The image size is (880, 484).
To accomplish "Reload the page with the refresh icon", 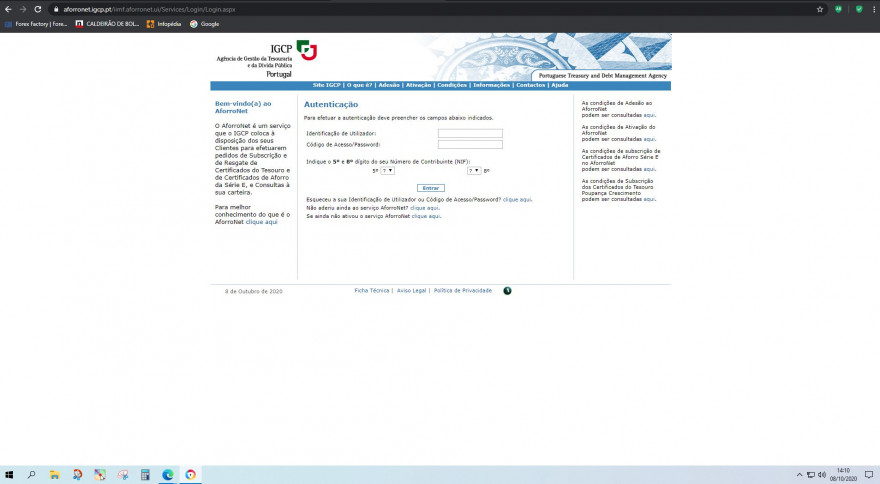I will [x=38, y=9].
